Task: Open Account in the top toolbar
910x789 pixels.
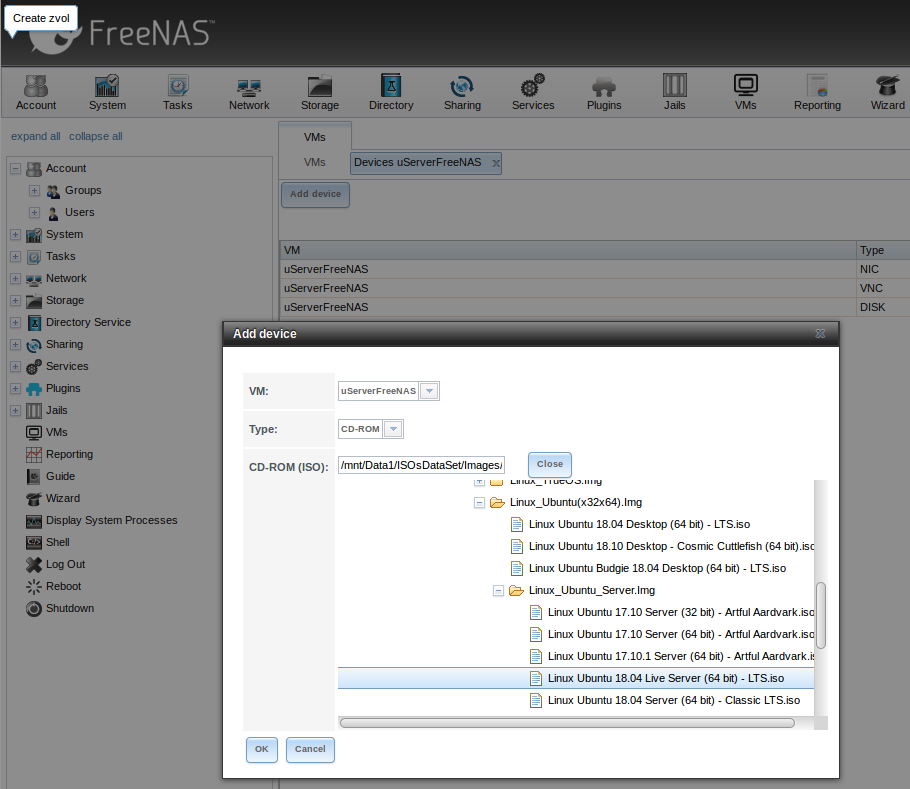Action: pos(36,93)
